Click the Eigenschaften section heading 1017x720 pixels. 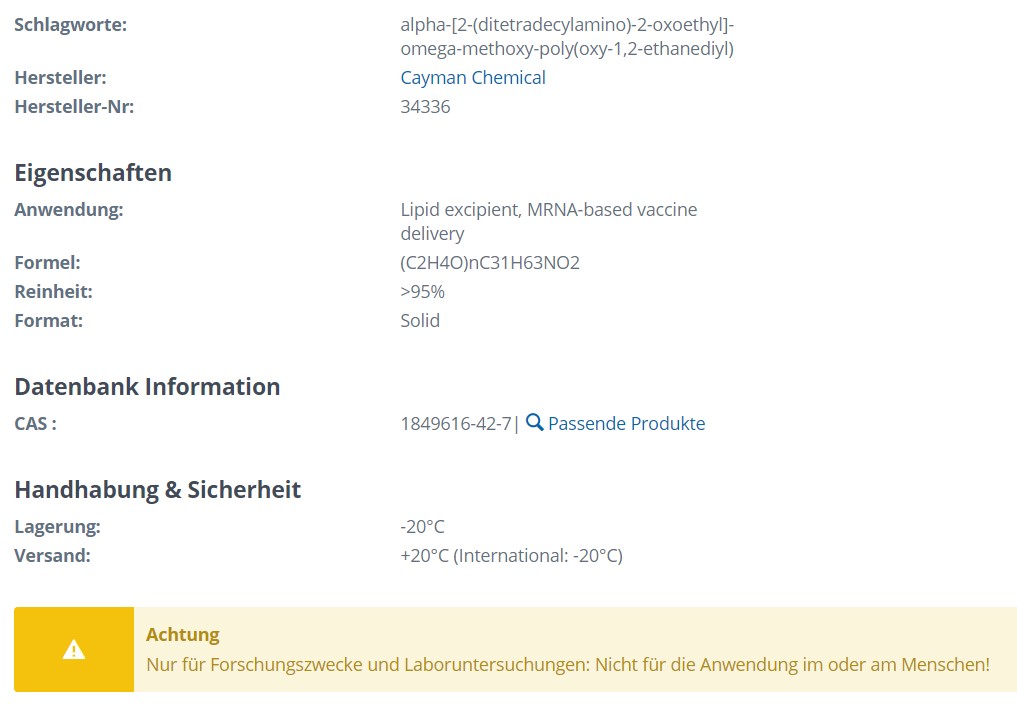[93, 173]
